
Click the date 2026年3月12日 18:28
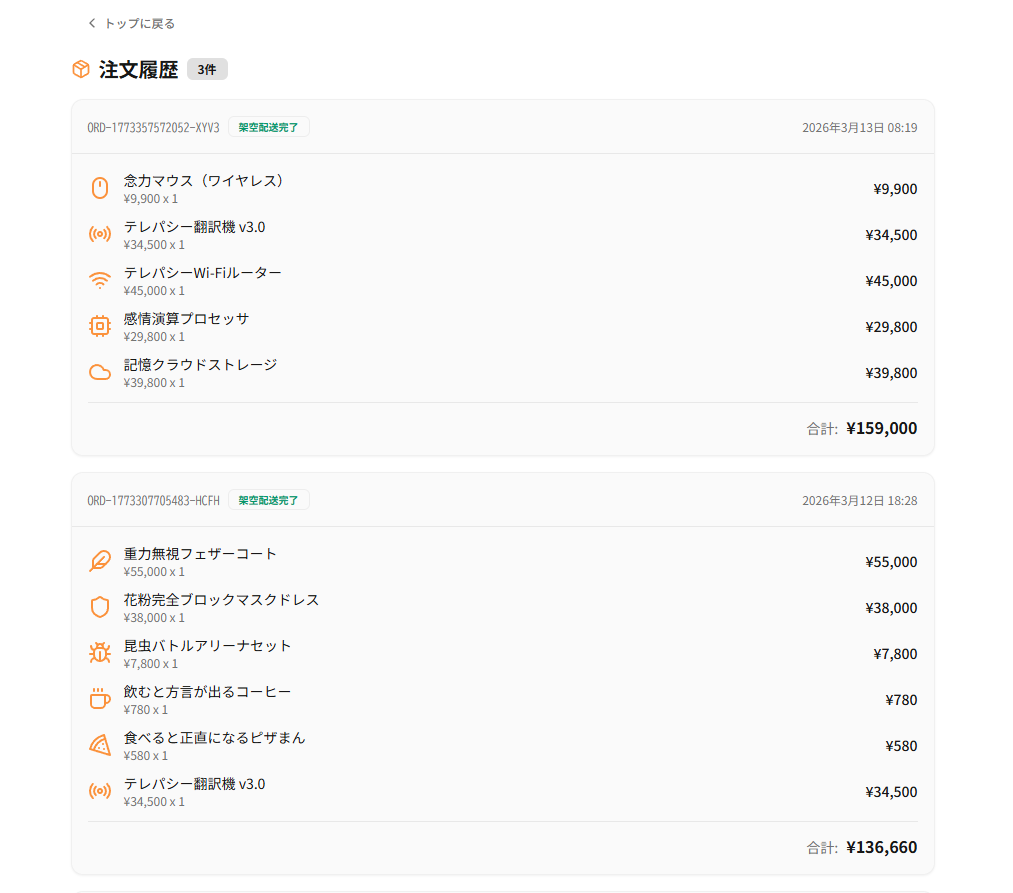pyautogui.click(x=860, y=500)
